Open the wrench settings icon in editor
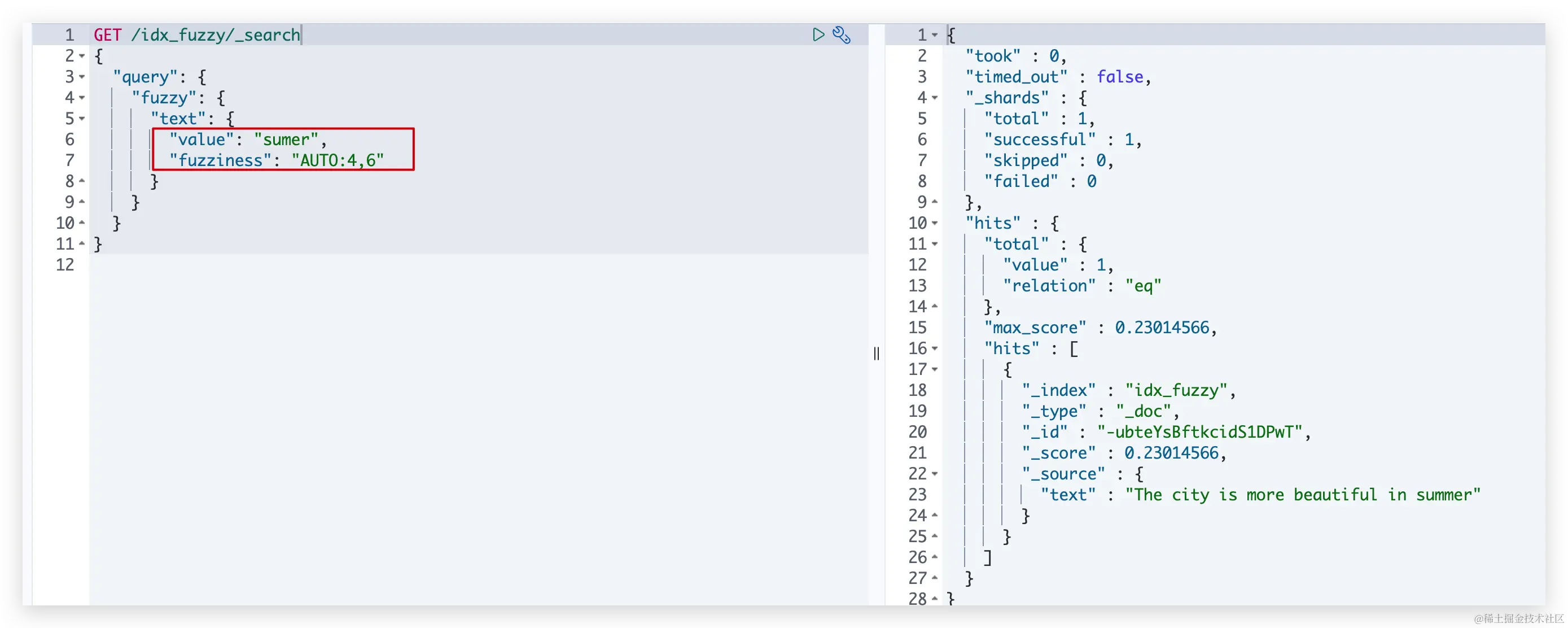The height and width of the screenshot is (628, 1568). point(841,34)
